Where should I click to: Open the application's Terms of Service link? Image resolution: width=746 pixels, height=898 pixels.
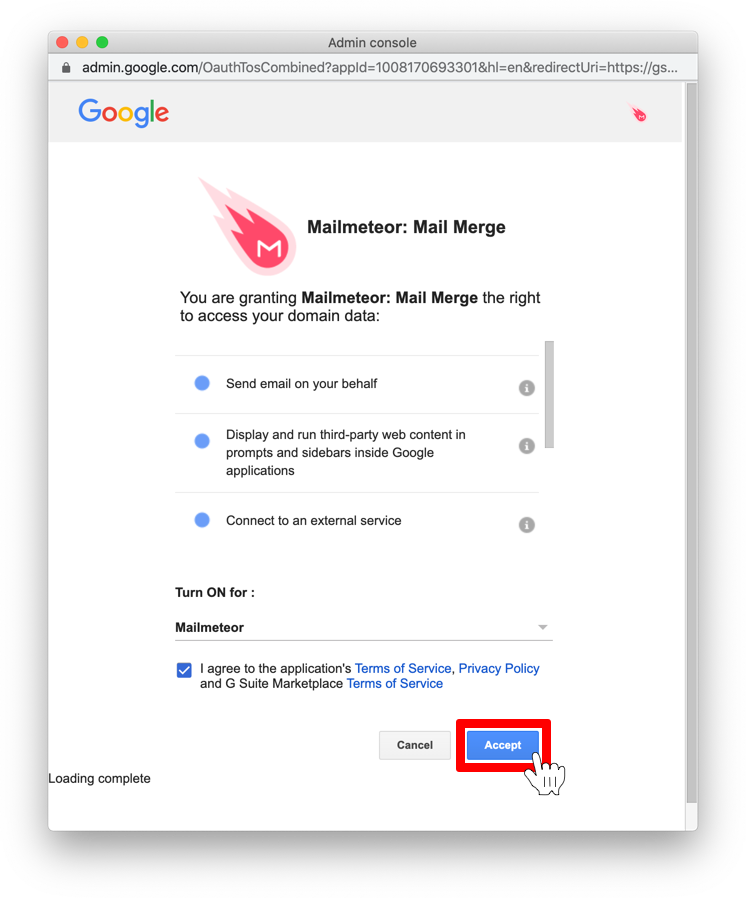pyautogui.click(x=403, y=668)
